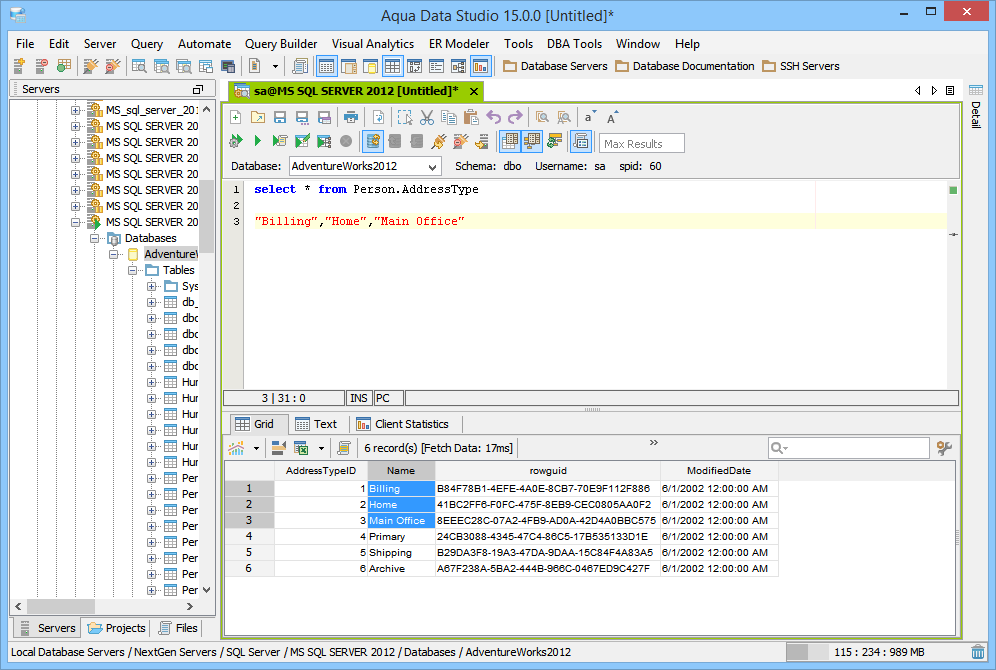This screenshot has height=670, width=996.
Task: Paste from clipboard with the clipboard icon
Action: [471, 117]
